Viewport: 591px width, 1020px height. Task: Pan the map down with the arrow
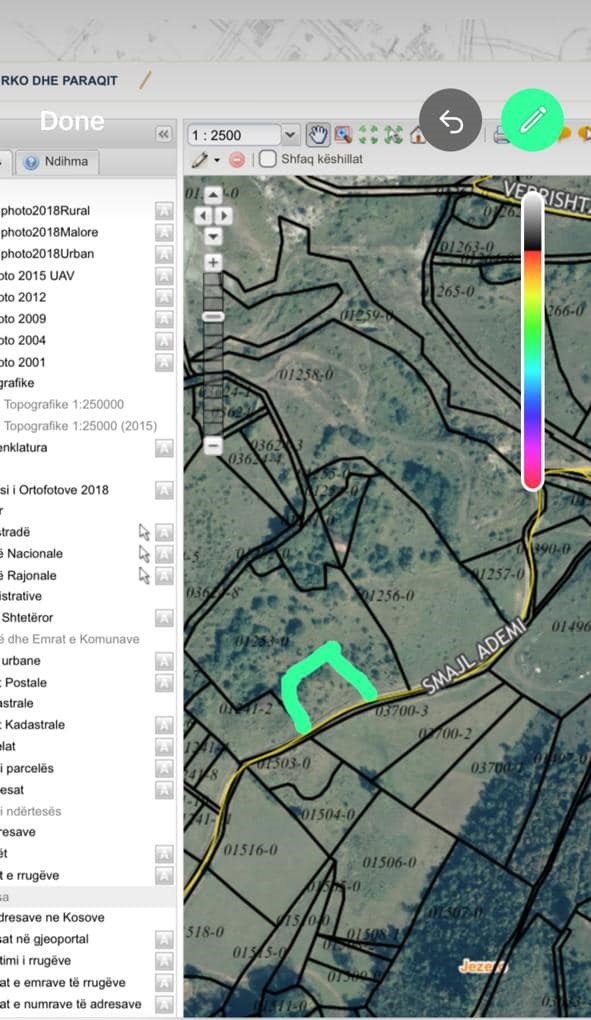[x=213, y=235]
